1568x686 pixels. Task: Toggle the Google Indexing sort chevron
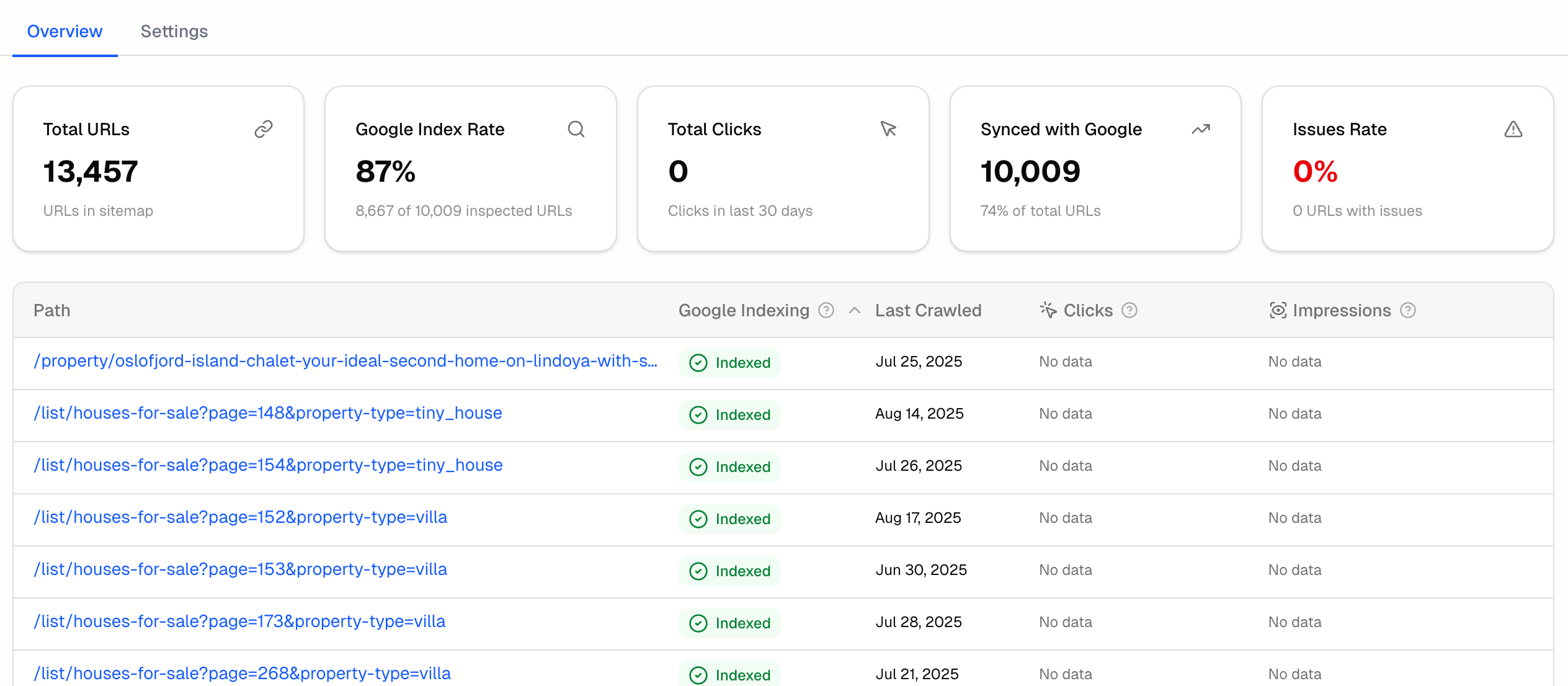(855, 310)
